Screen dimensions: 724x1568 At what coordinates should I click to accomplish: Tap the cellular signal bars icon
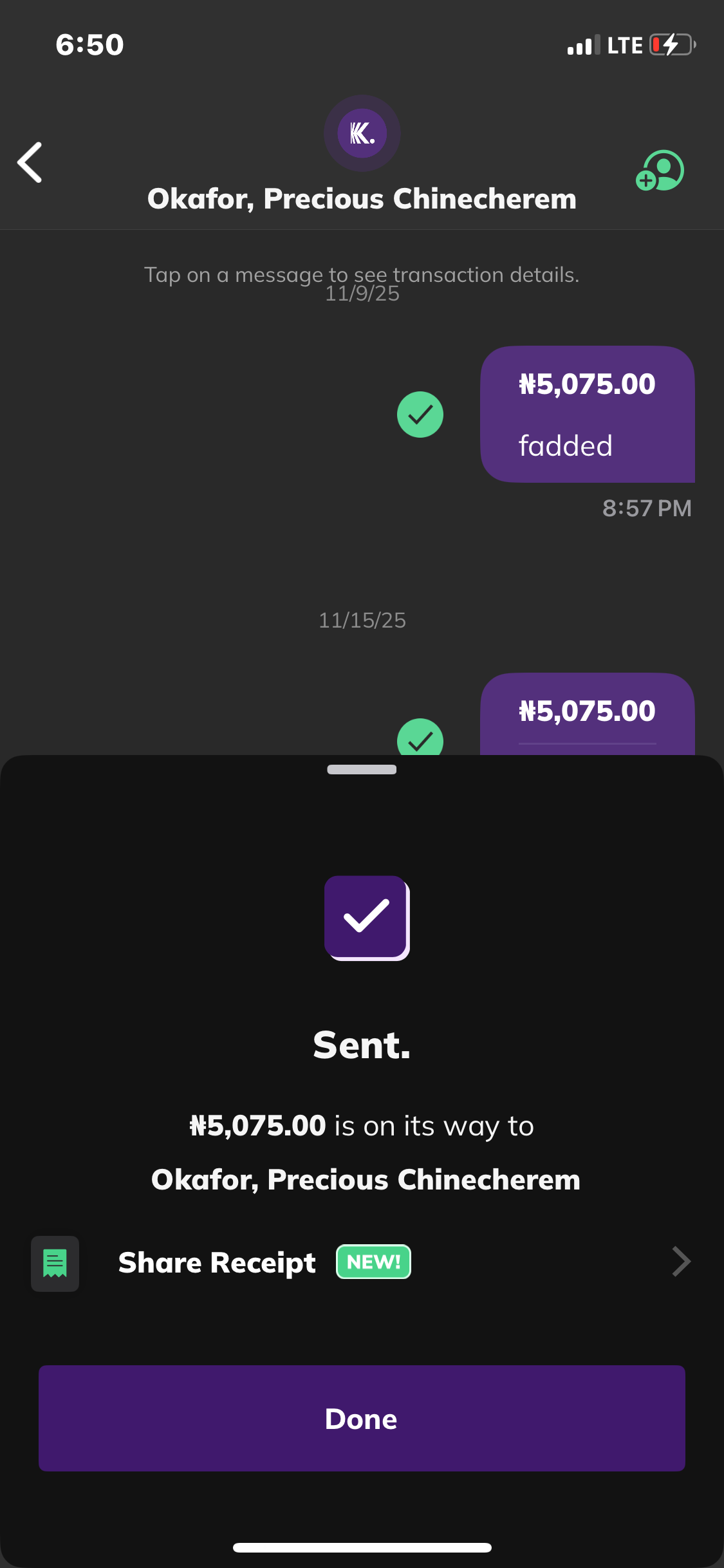583,46
